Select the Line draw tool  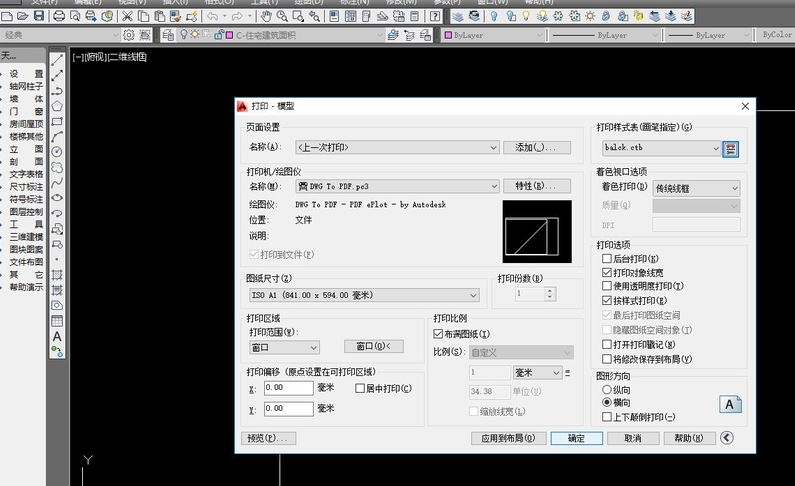pos(57,60)
